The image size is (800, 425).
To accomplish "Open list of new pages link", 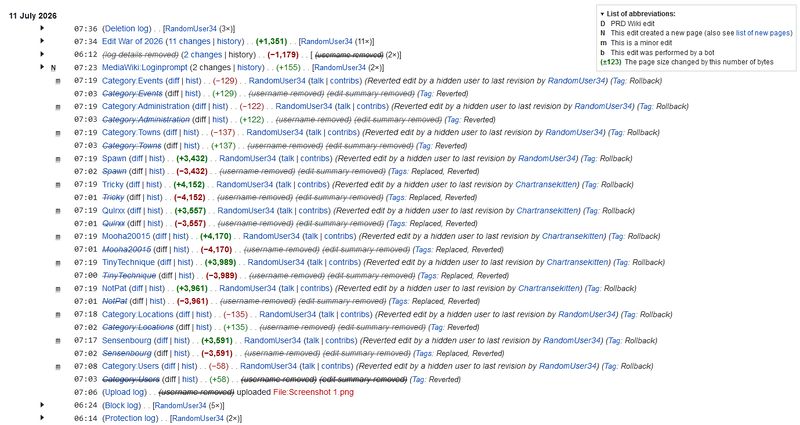I will (763, 33).
